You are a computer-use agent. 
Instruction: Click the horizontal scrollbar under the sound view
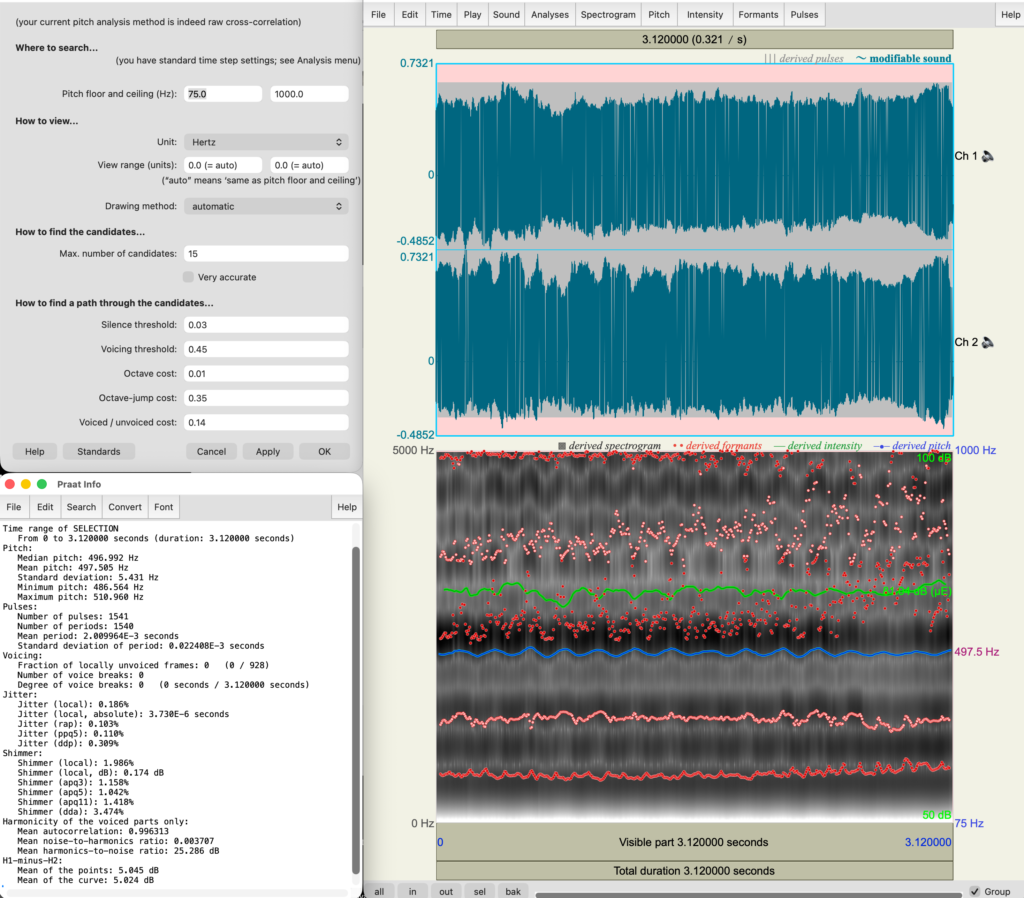click(748, 895)
